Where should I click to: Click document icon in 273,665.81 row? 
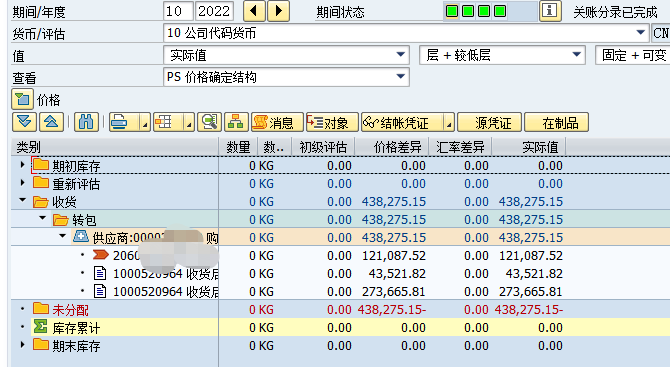pos(100,291)
